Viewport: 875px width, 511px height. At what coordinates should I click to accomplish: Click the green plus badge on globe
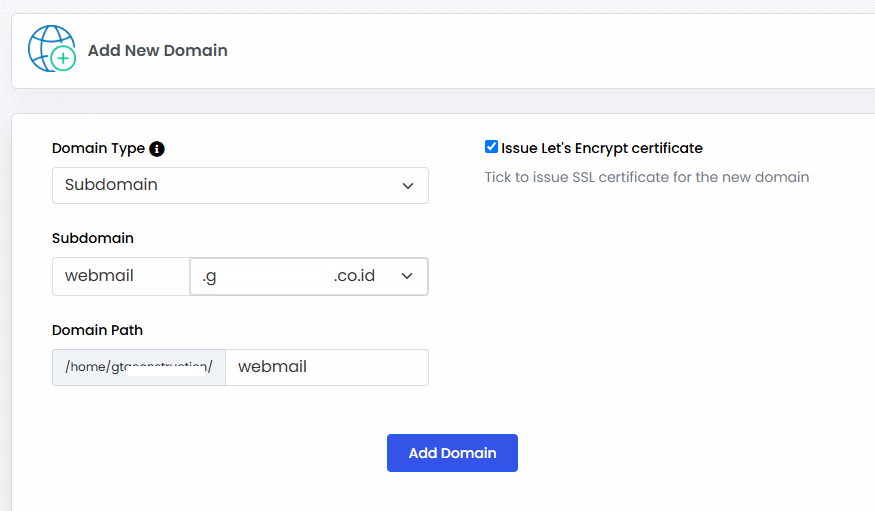pyautogui.click(x=63, y=59)
